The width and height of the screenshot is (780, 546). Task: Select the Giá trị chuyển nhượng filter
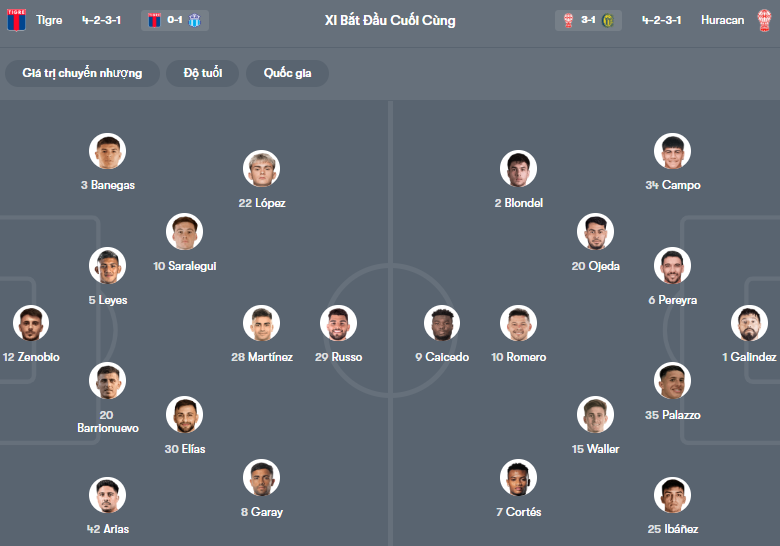[x=83, y=73]
